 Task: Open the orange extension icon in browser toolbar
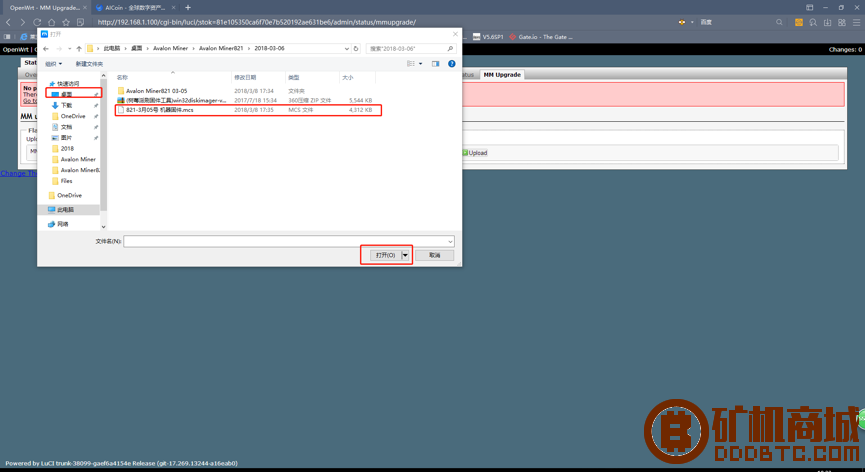click(x=798, y=22)
